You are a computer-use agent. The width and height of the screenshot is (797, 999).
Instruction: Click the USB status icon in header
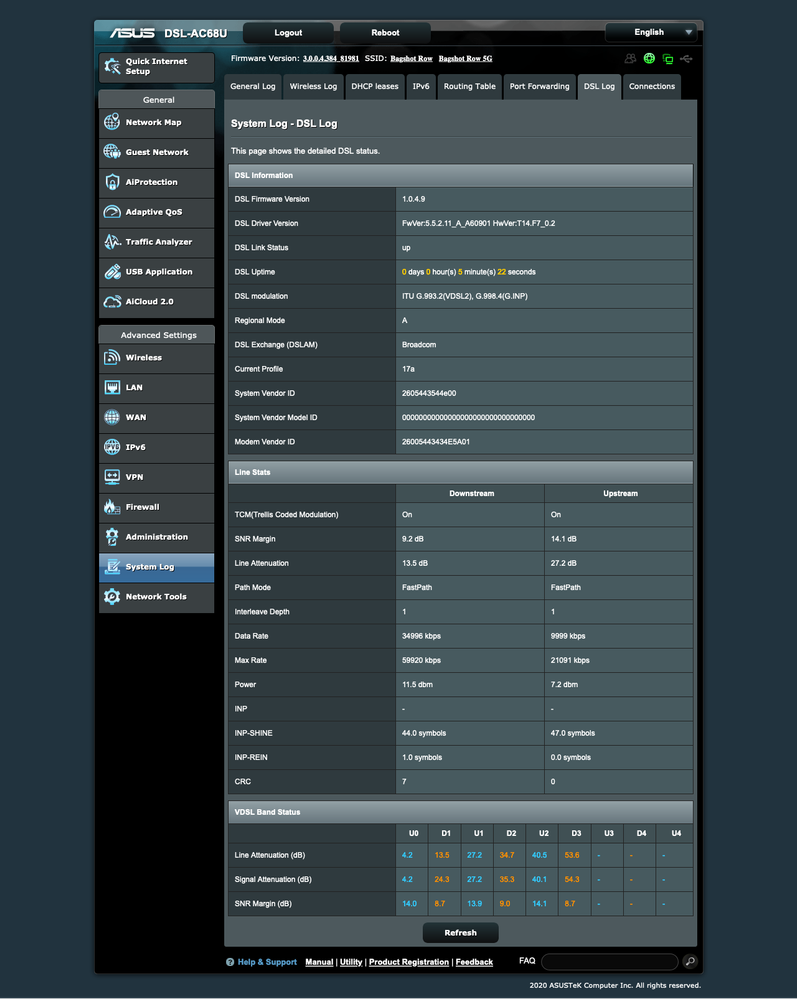pyautogui.click(x=686, y=59)
